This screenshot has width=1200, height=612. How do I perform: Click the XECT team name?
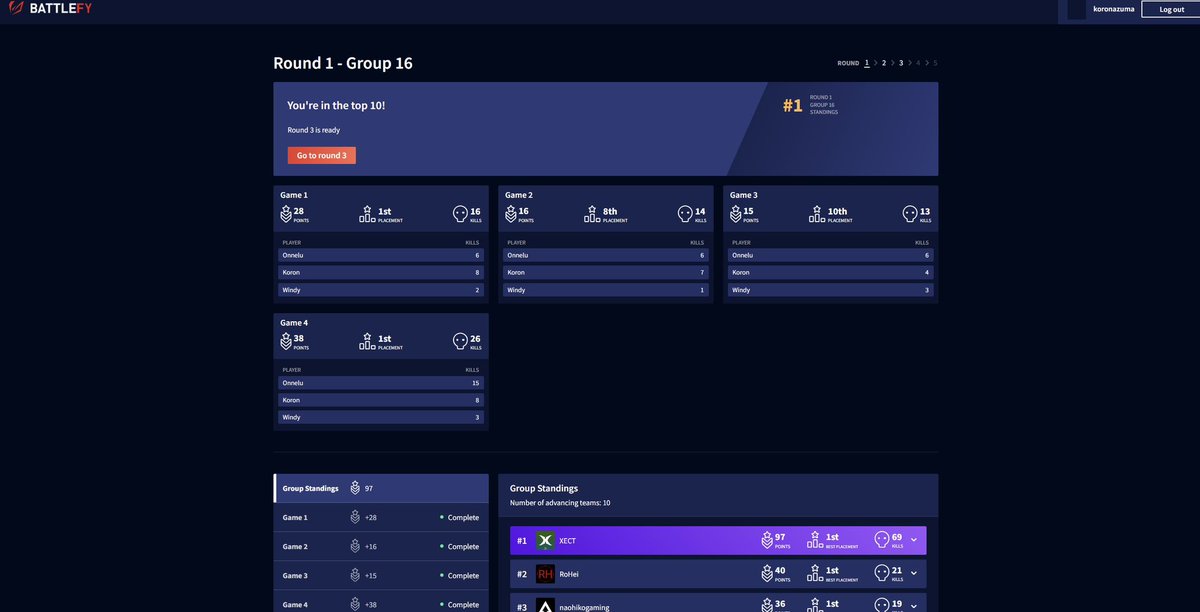pos(568,541)
